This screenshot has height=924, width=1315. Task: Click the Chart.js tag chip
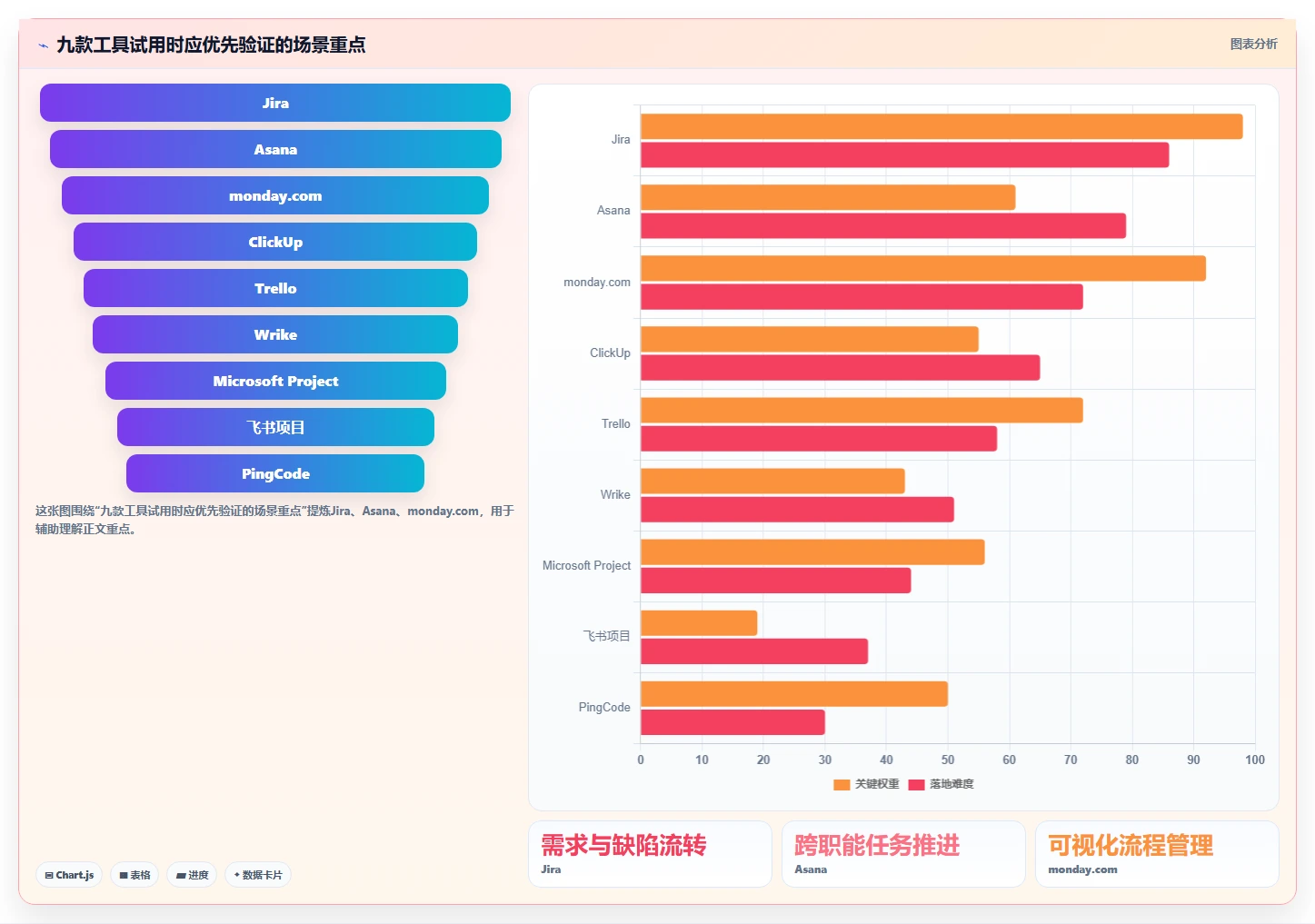(69, 875)
